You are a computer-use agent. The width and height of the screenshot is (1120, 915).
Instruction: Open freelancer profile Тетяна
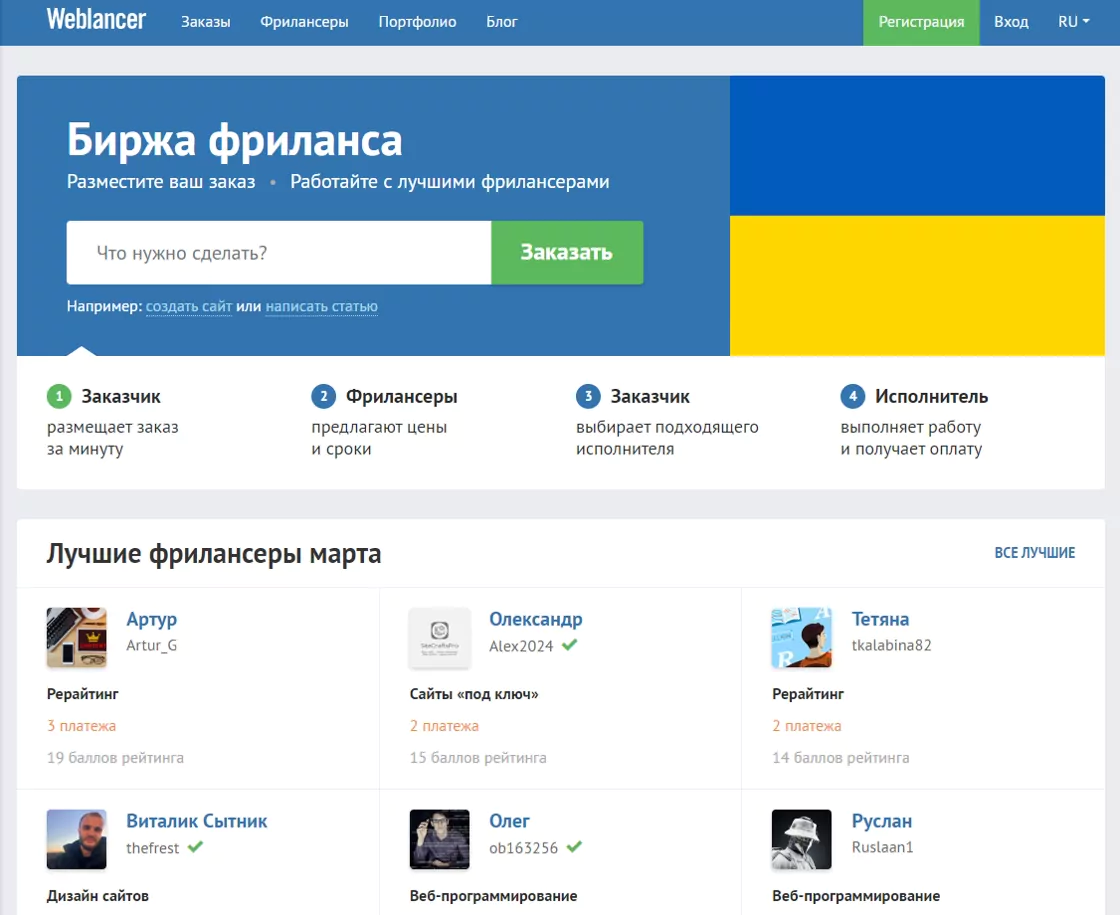880,619
